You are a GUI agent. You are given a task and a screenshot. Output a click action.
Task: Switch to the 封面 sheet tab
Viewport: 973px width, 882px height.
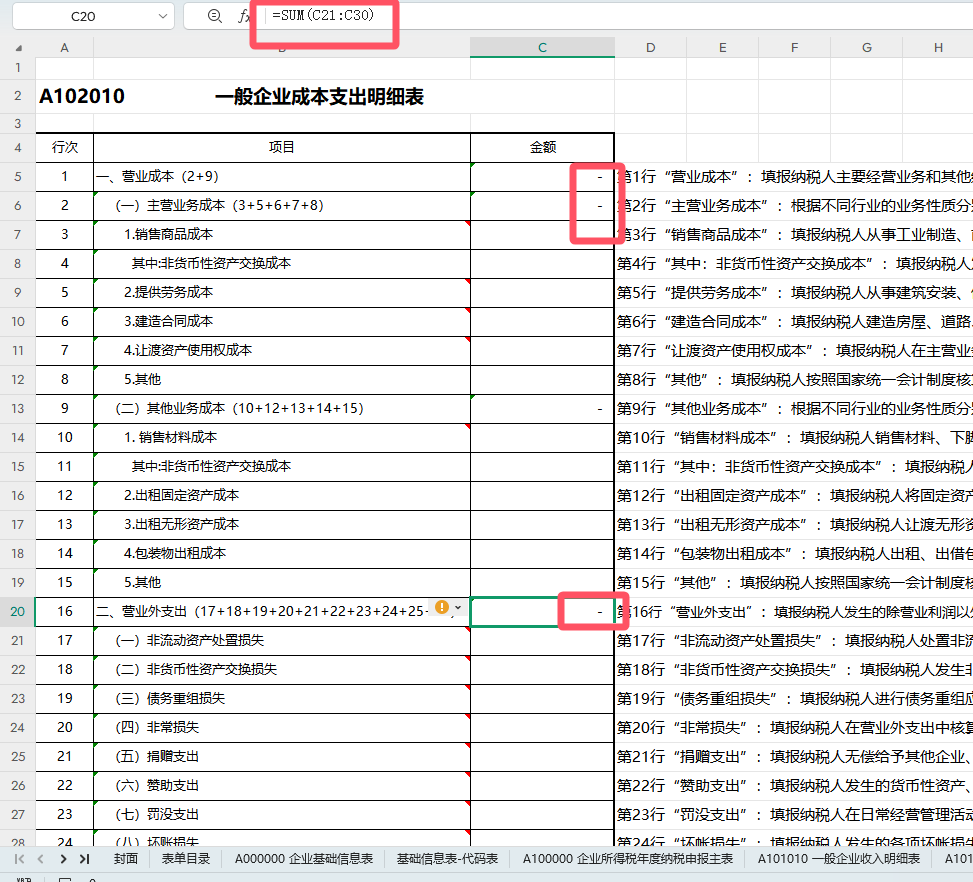tap(126, 858)
